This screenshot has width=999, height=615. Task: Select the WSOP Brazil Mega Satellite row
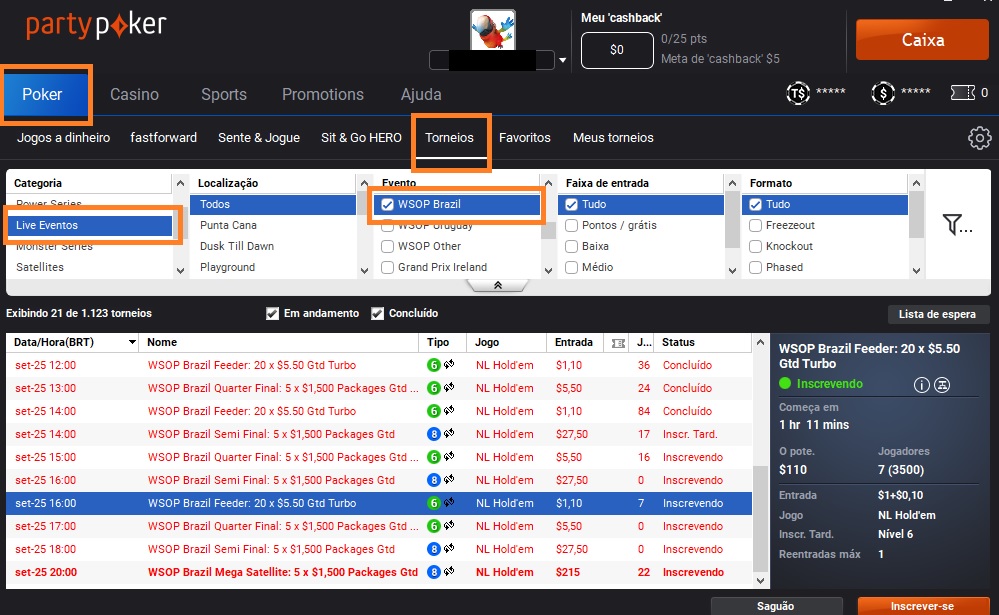tap(379, 572)
